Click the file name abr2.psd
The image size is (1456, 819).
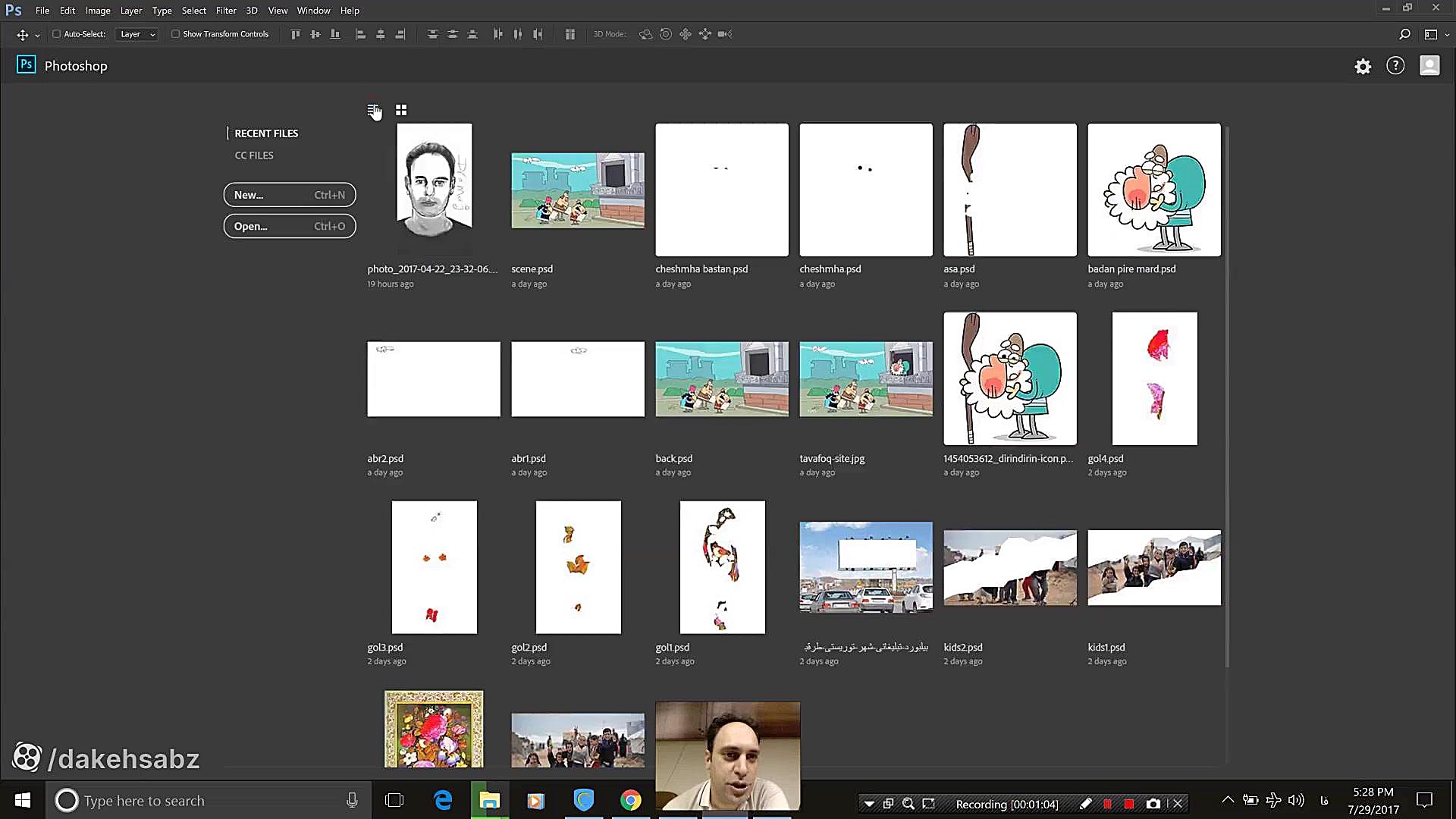pyautogui.click(x=385, y=459)
